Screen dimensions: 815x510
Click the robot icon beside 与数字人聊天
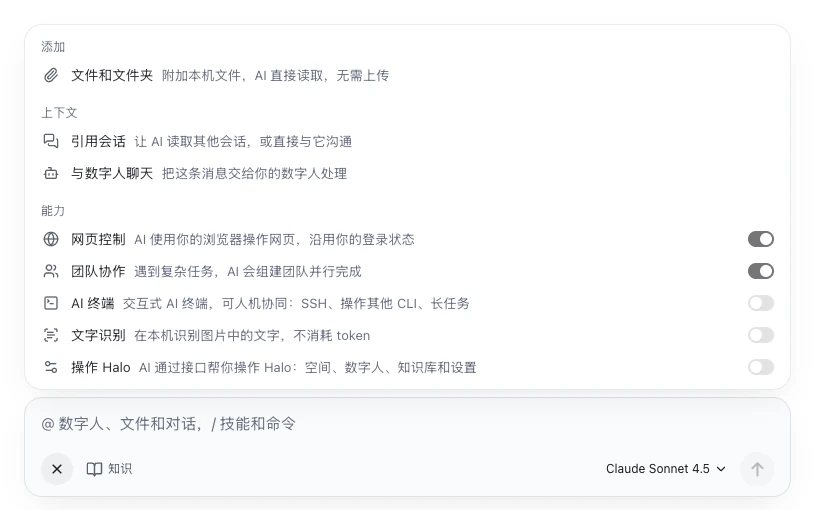[51, 173]
